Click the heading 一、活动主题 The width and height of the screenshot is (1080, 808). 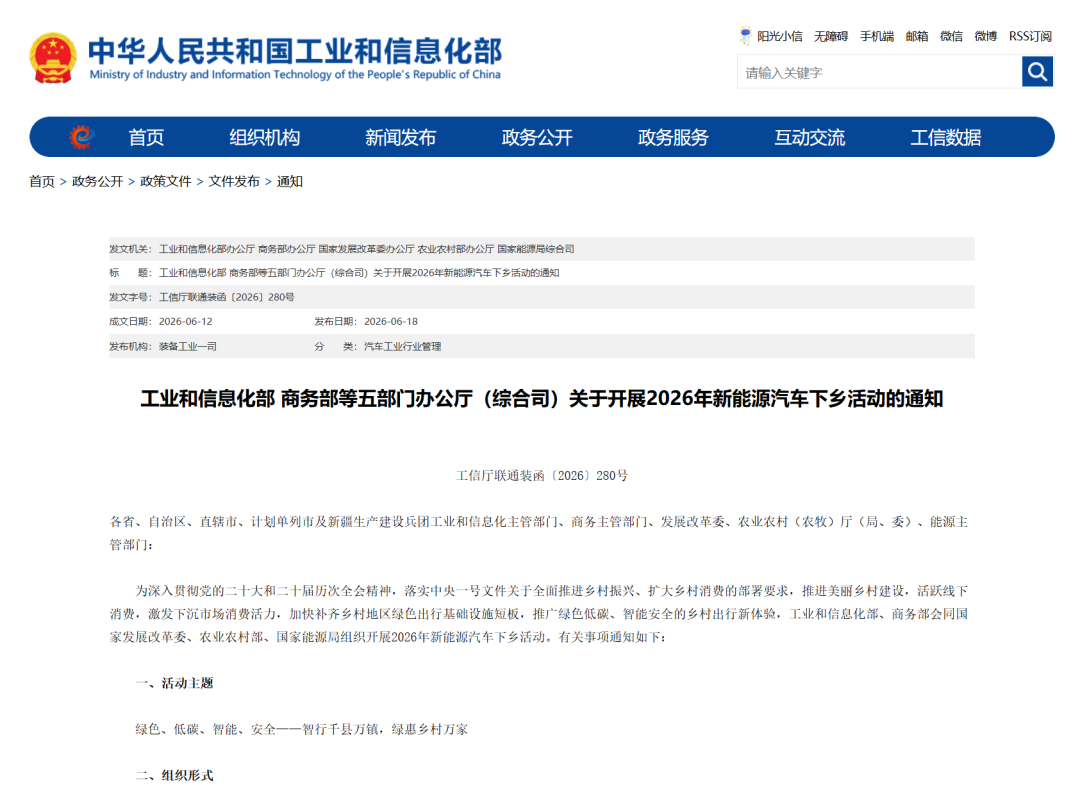pyautogui.click(x=174, y=683)
